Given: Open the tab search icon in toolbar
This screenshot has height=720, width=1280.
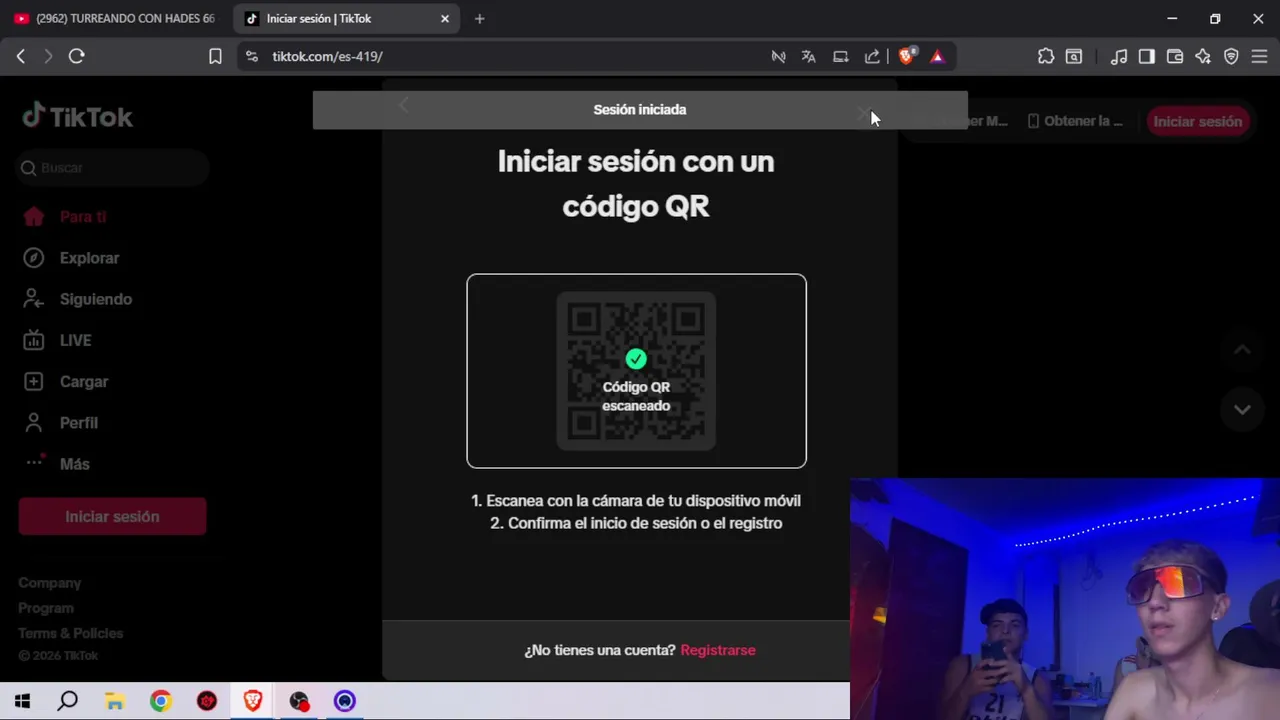Looking at the screenshot, I should pos(1074,57).
